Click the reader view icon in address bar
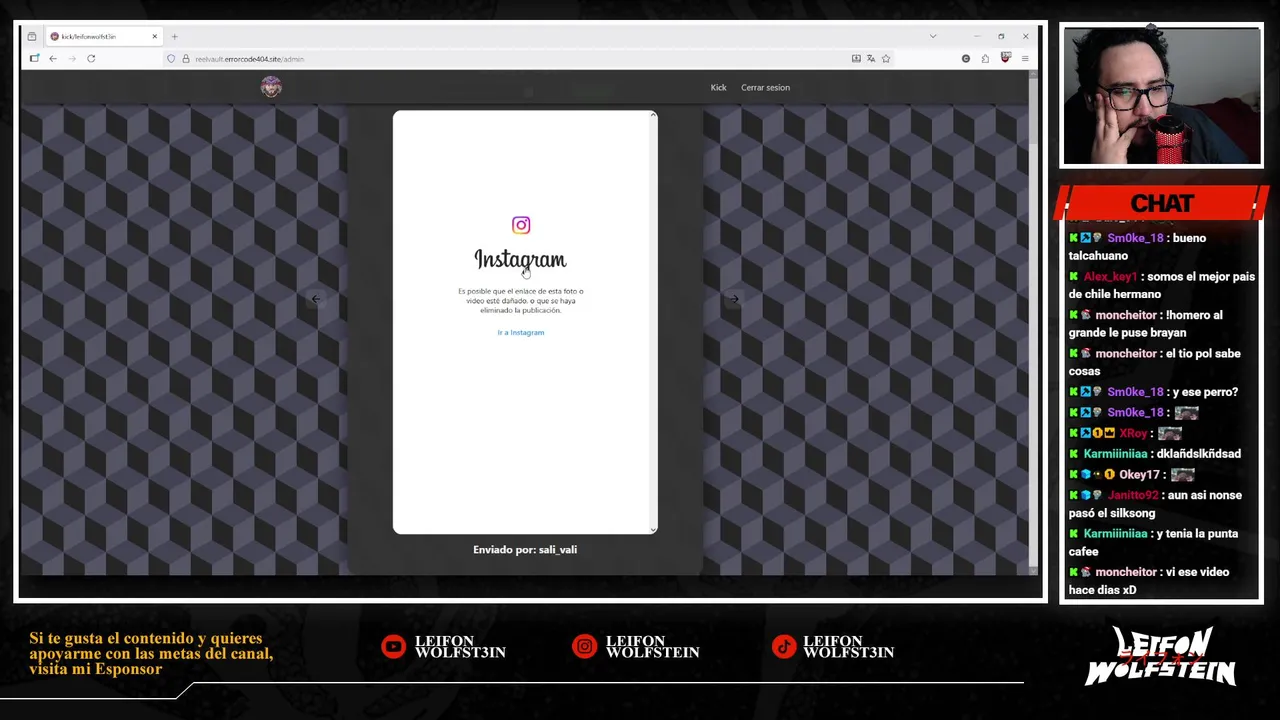Viewport: 1280px width, 720px height. pos(856,59)
